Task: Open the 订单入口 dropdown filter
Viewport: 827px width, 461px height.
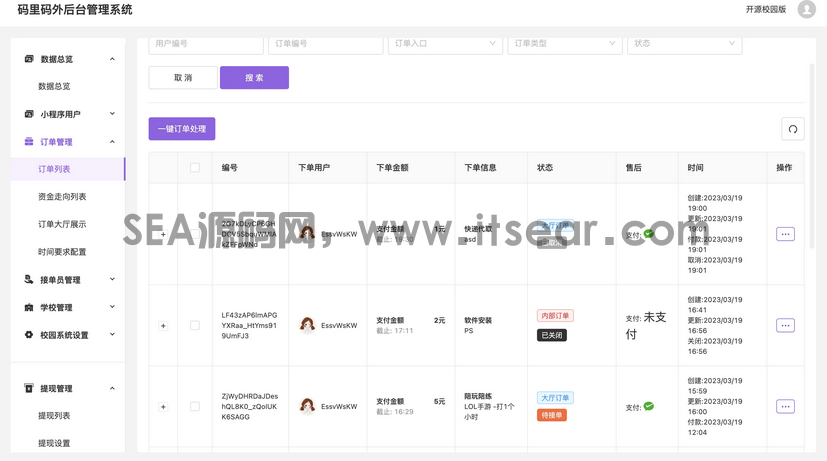Action: tap(445, 44)
